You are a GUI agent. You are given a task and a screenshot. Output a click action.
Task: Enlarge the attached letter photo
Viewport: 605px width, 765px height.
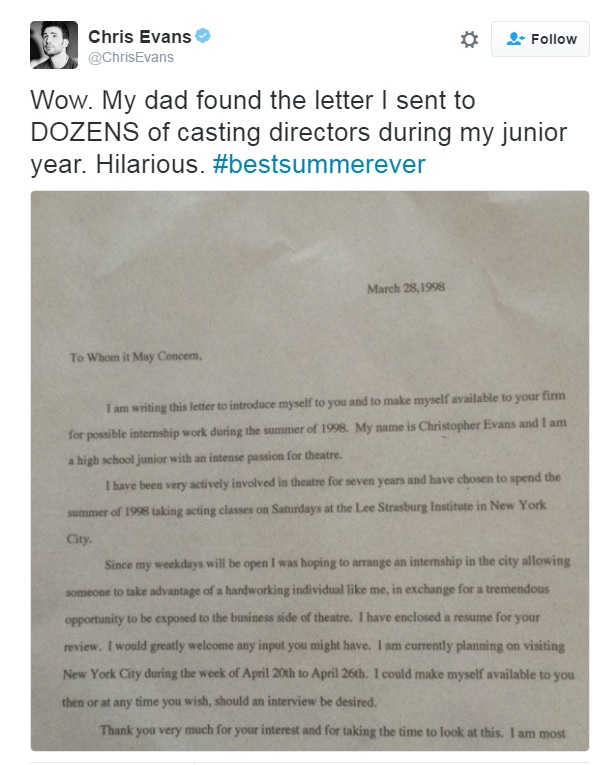310,471
